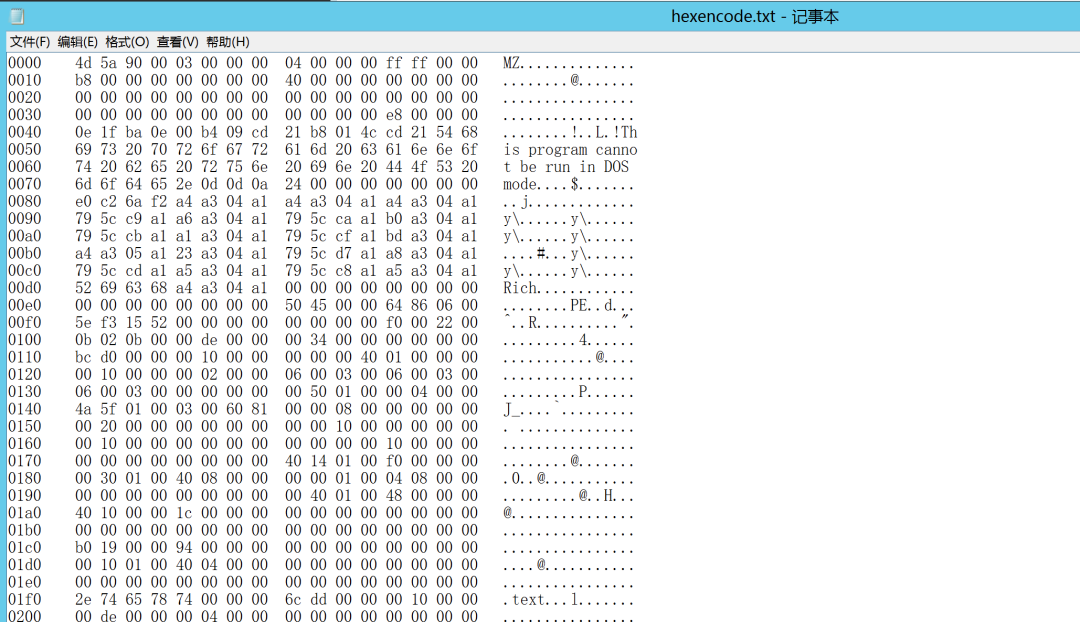Open the 编辑(E) menu
This screenshot has width=1080, height=622.
(78, 42)
